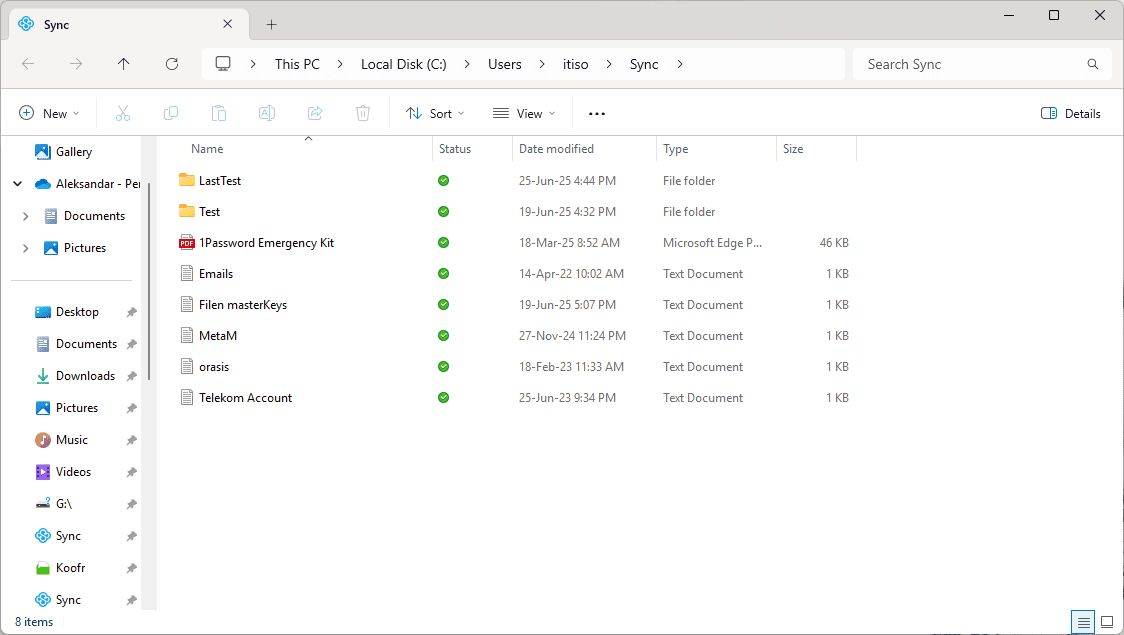Open Koofr in navigation pane
This screenshot has width=1124, height=635.
tap(70, 568)
